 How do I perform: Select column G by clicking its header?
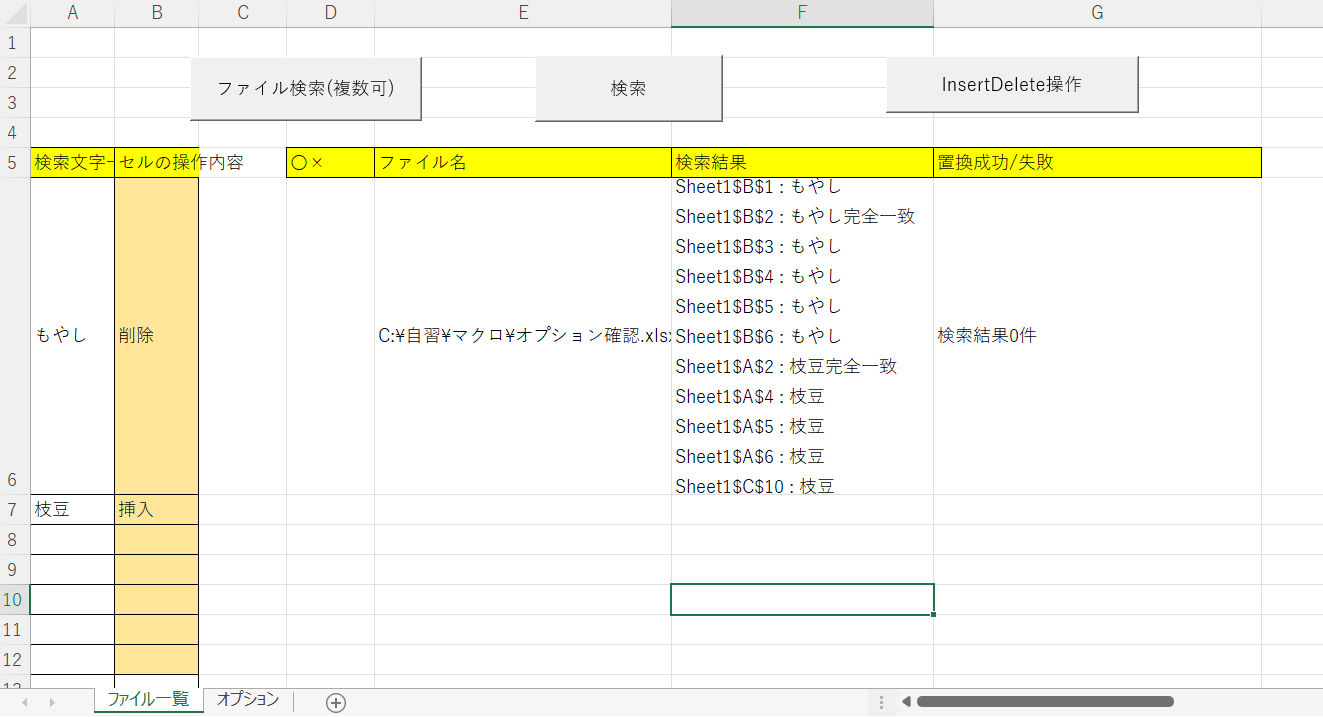point(1096,13)
